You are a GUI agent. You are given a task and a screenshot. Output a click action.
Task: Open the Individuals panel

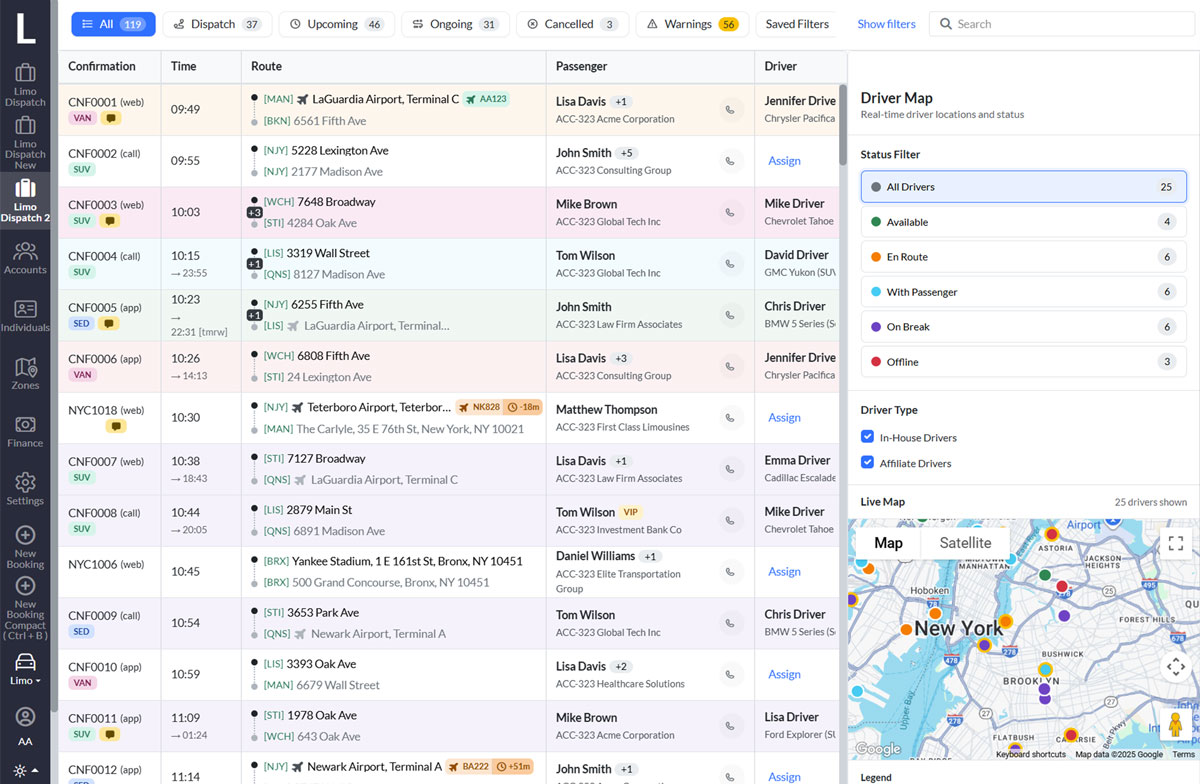click(25, 315)
